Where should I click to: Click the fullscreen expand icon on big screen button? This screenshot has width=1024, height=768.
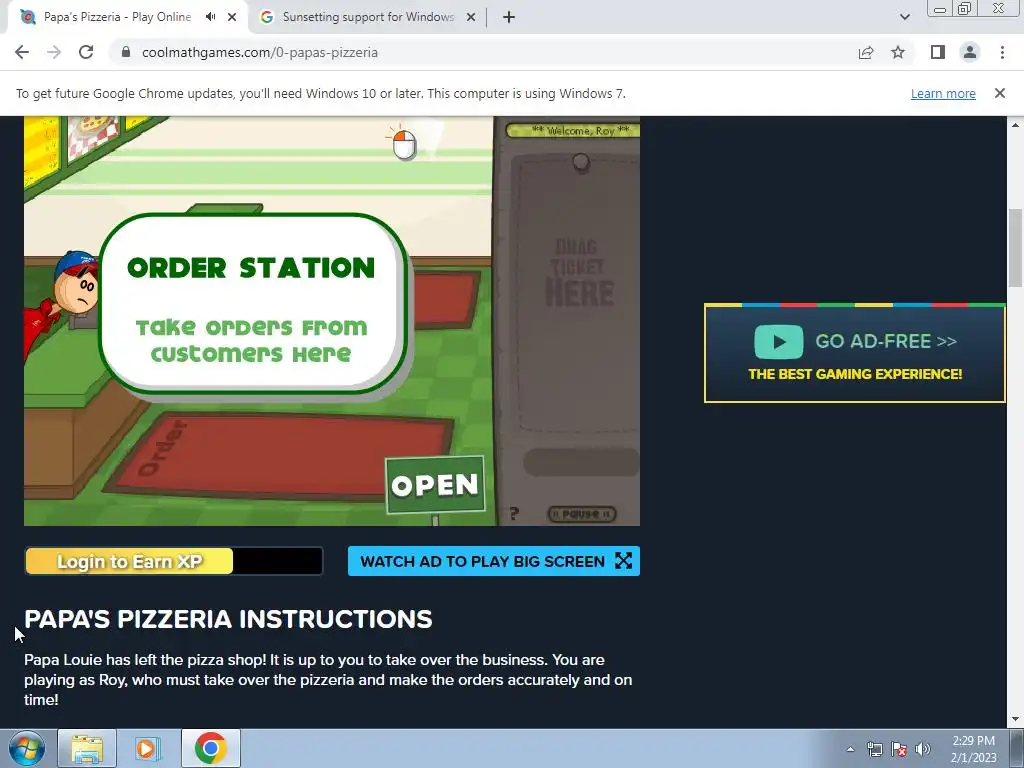click(624, 561)
